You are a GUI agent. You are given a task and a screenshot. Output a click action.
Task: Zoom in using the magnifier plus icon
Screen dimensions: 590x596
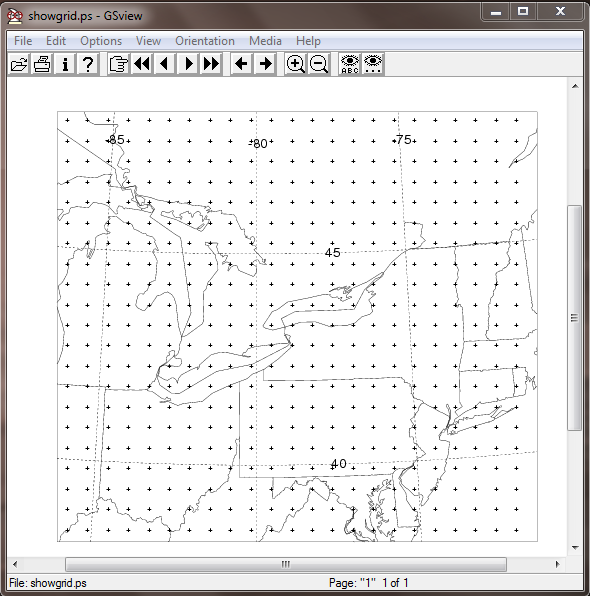[x=295, y=64]
